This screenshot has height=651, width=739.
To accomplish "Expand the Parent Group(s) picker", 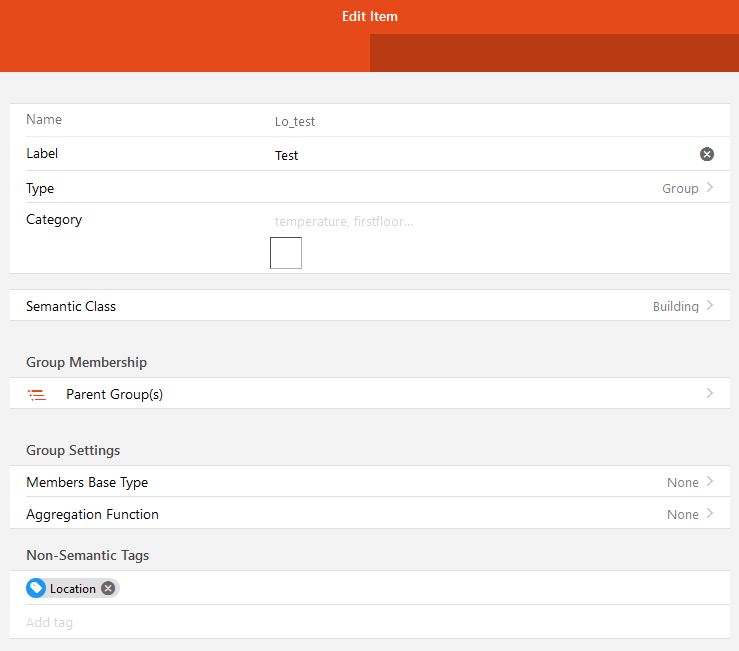I will (x=370, y=394).
